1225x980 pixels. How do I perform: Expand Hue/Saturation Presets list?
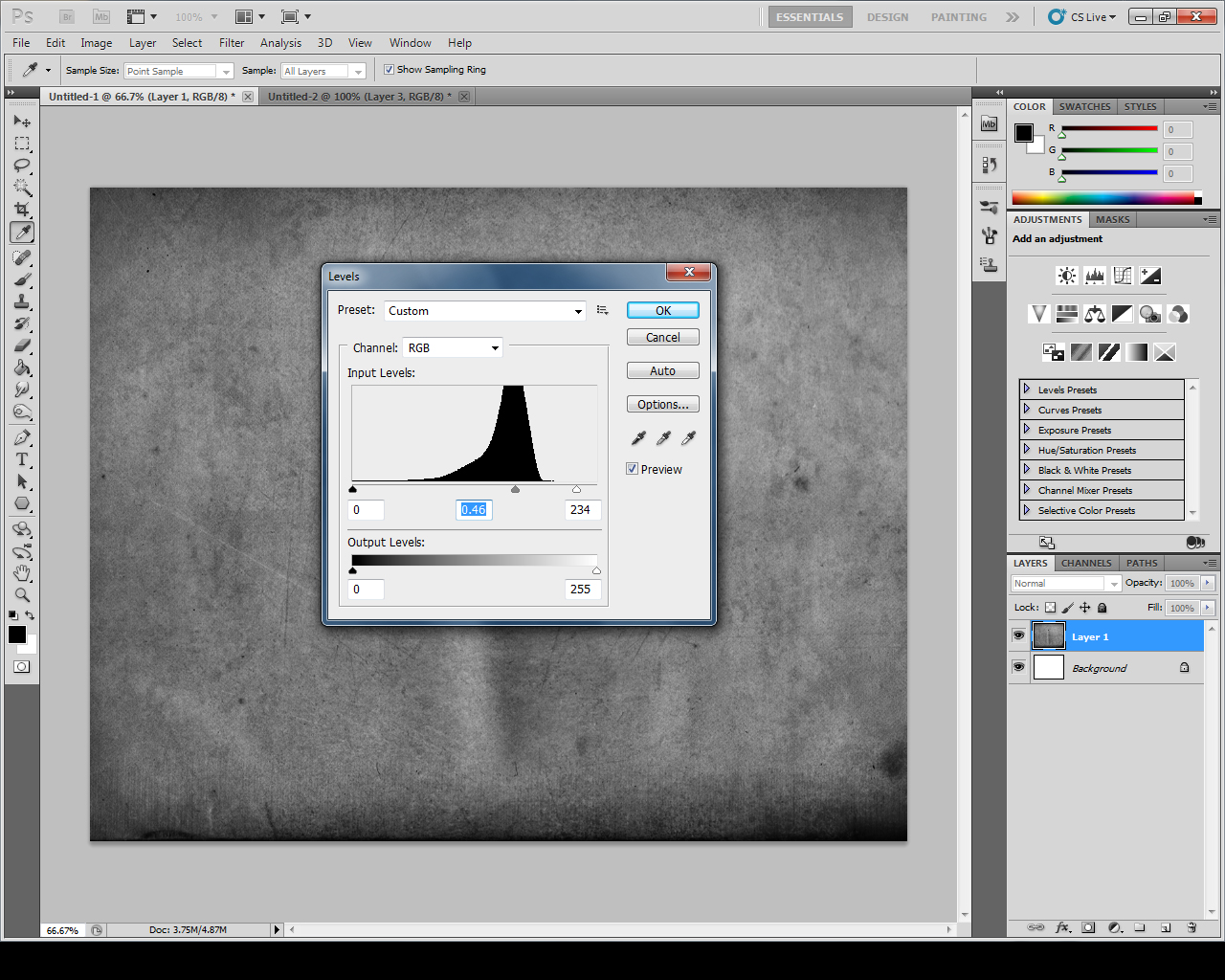(x=1027, y=450)
